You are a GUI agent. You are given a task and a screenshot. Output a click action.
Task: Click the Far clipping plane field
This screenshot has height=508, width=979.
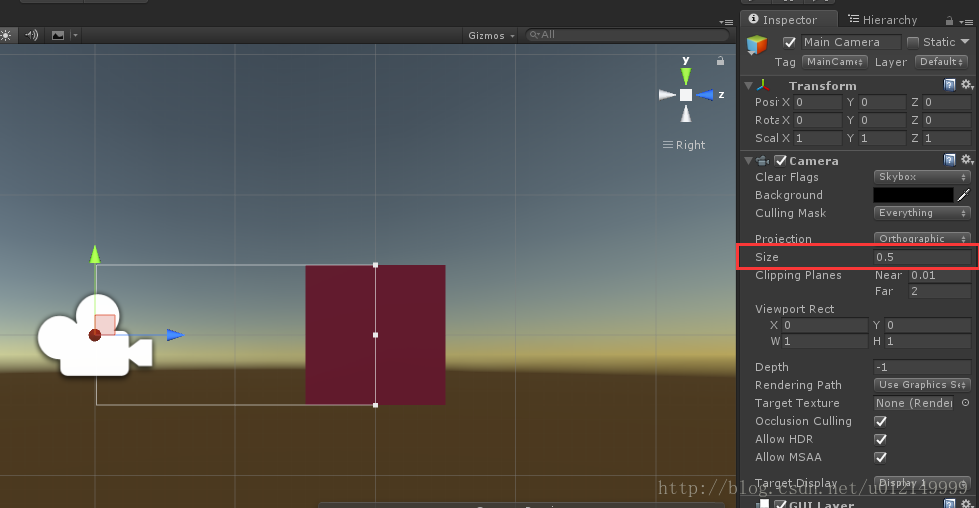pyautogui.click(x=940, y=291)
